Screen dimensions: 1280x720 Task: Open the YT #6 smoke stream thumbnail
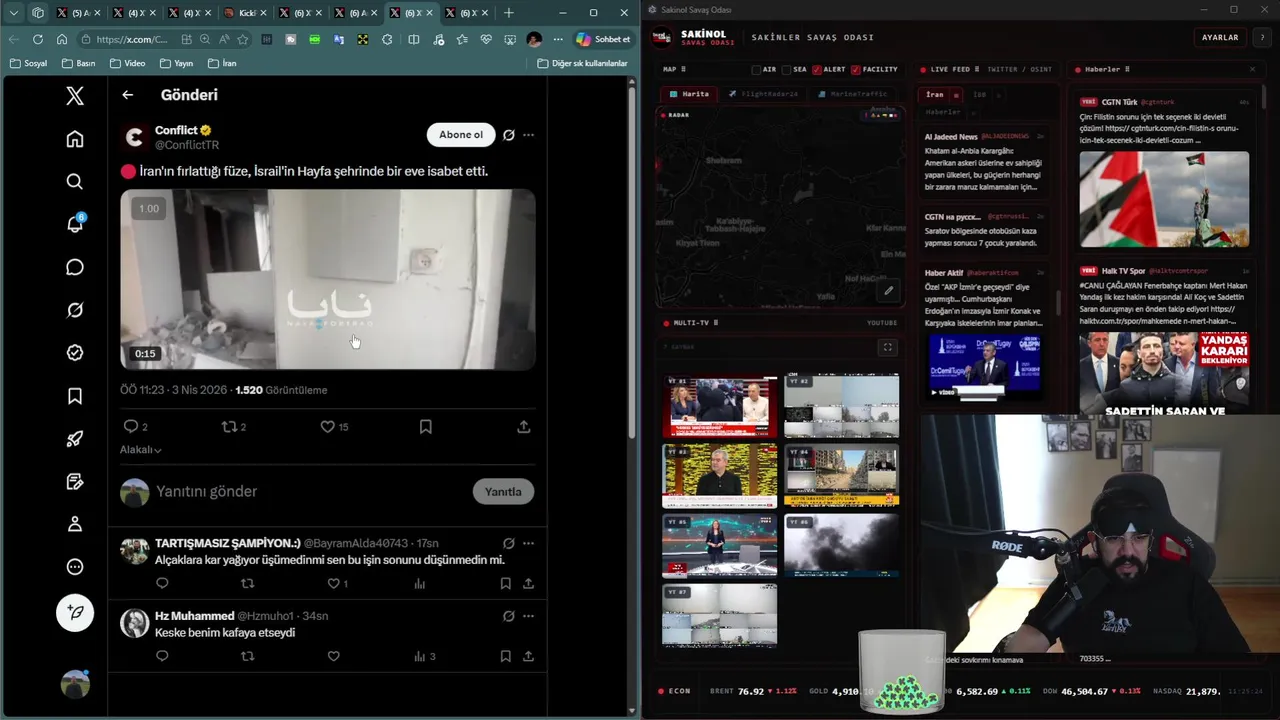click(x=841, y=545)
